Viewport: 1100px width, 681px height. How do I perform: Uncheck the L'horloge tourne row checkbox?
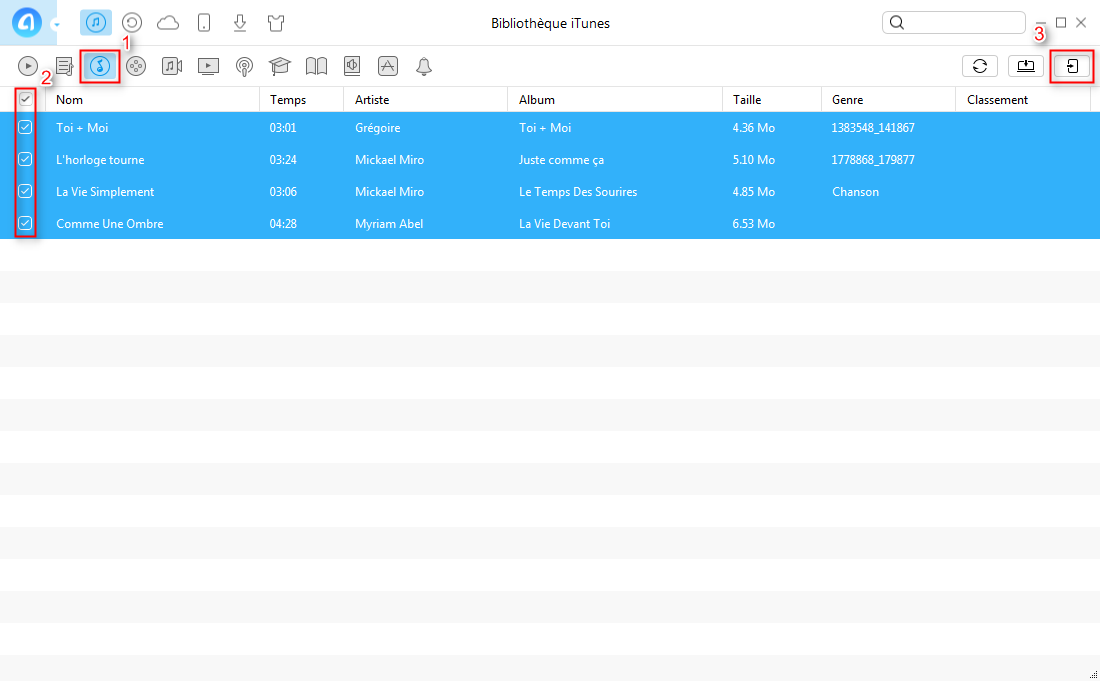(x=25, y=159)
